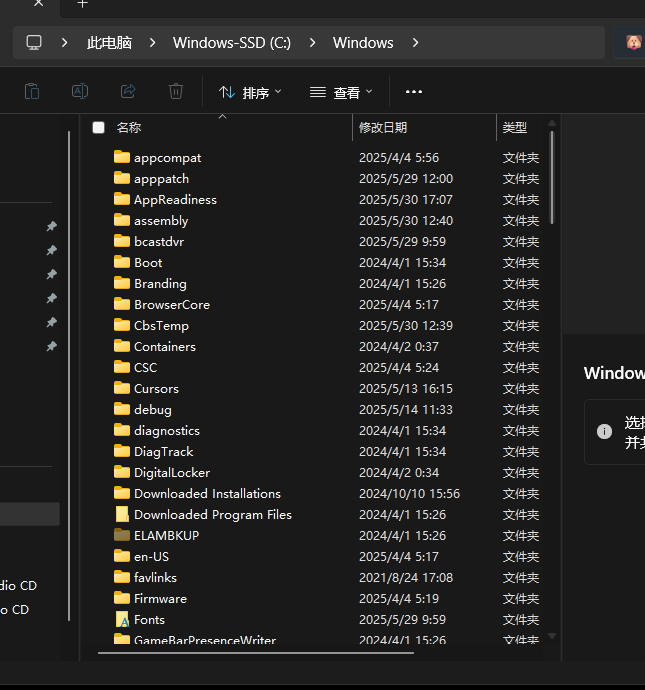Viewport: 645px width, 690px height.
Task: Click the CSC folder icon
Action: [x=122, y=367]
